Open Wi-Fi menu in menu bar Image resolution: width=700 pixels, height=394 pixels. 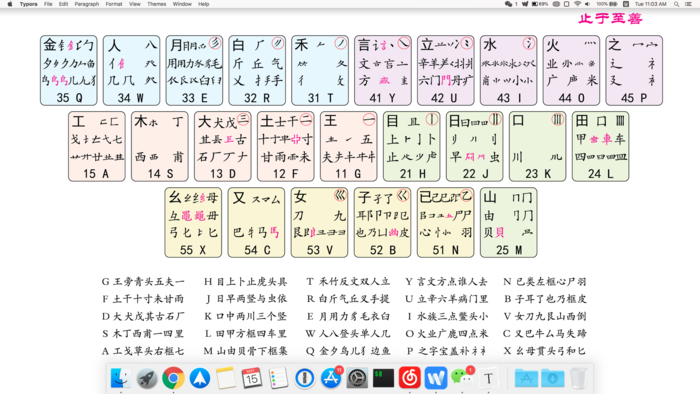(577, 4)
